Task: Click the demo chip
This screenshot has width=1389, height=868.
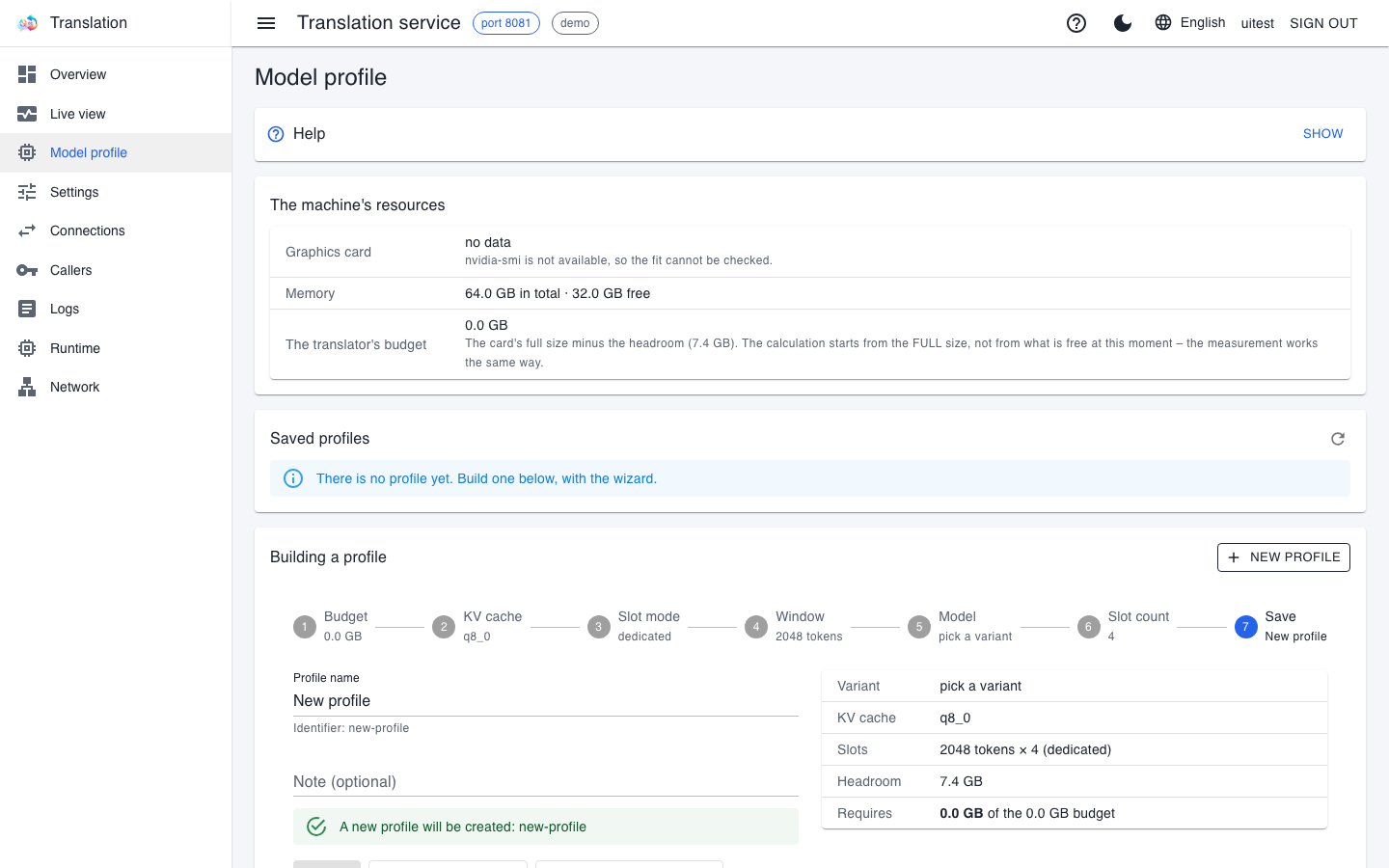Action: click(575, 23)
